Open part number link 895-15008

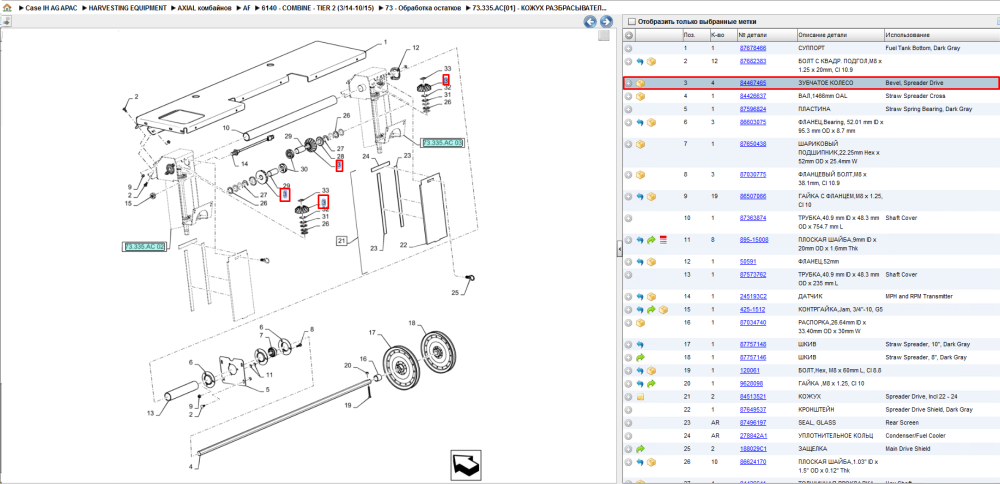(753, 240)
